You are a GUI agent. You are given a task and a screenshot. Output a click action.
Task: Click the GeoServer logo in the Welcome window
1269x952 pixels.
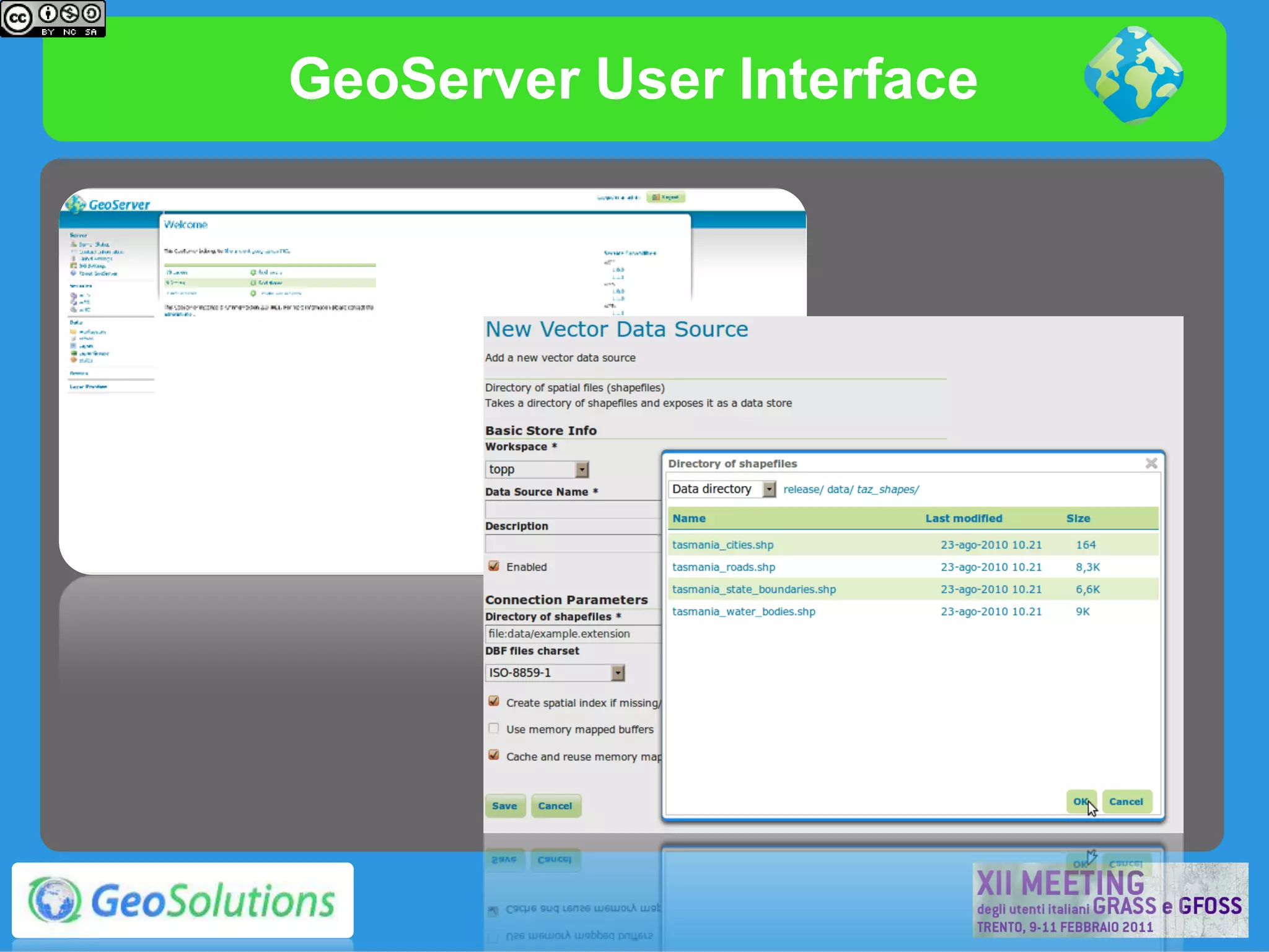[x=108, y=204]
